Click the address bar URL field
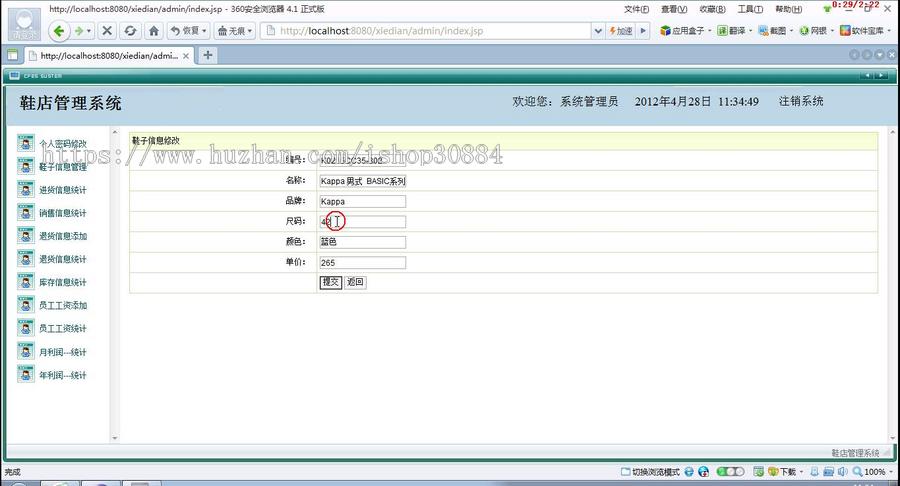The height and width of the screenshot is (486, 900). 426,31
